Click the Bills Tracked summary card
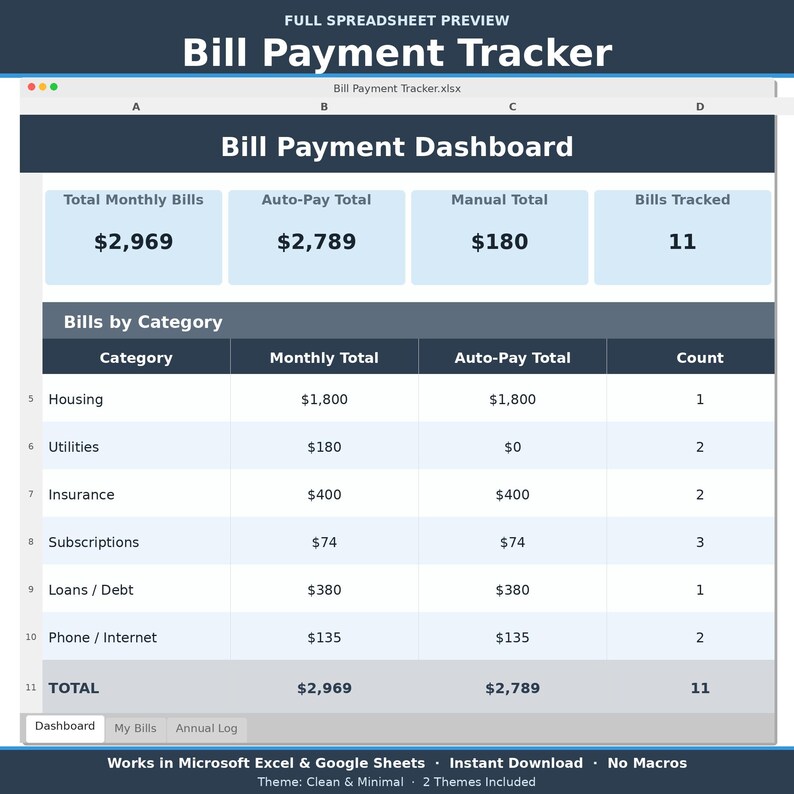794x794 pixels. point(683,237)
